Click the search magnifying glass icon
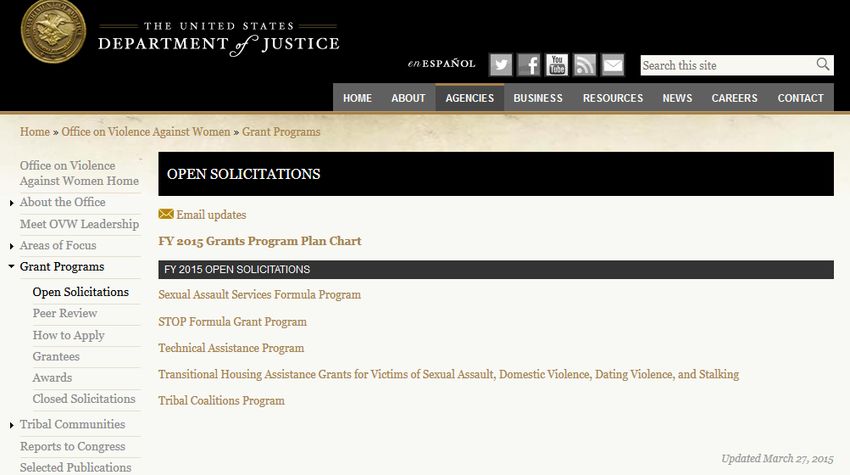This screenshot has width=850, height=475. click(823, 65)
